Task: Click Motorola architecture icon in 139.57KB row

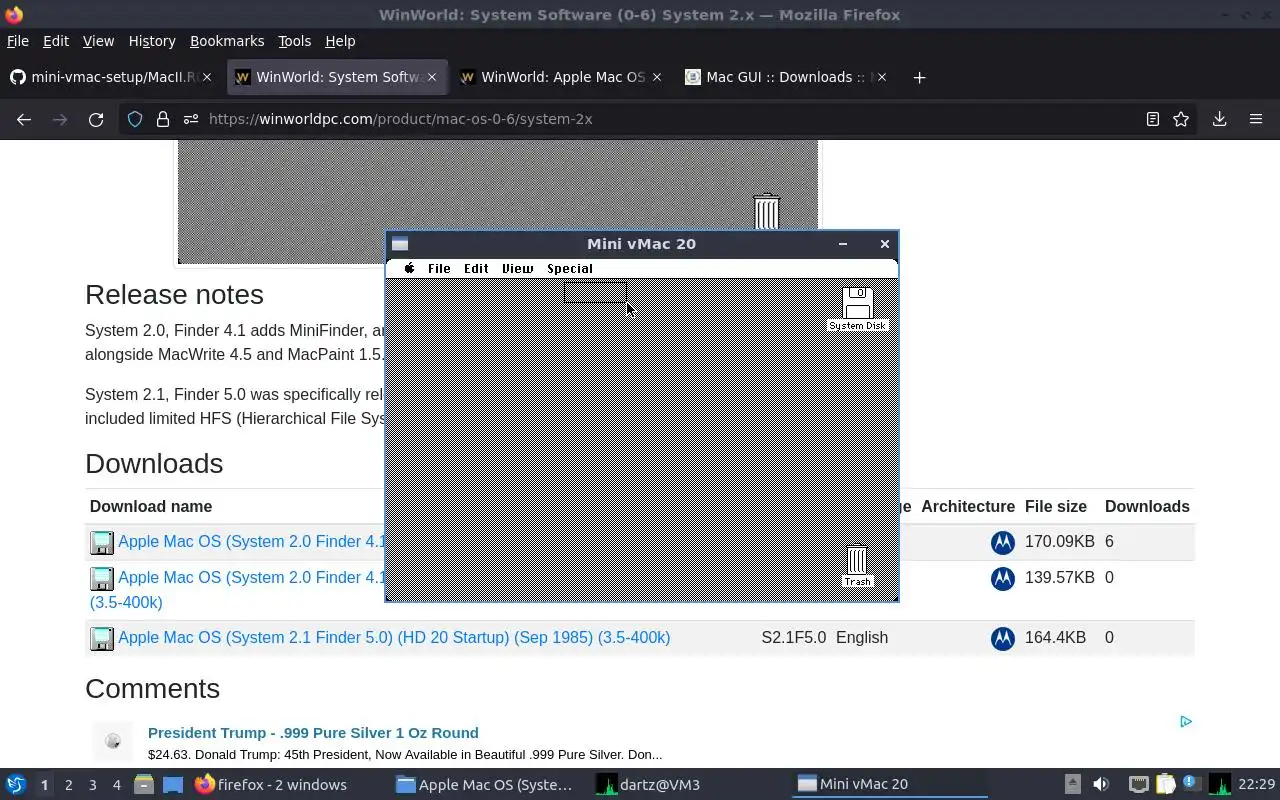Action: click(x=1002, y=578)
